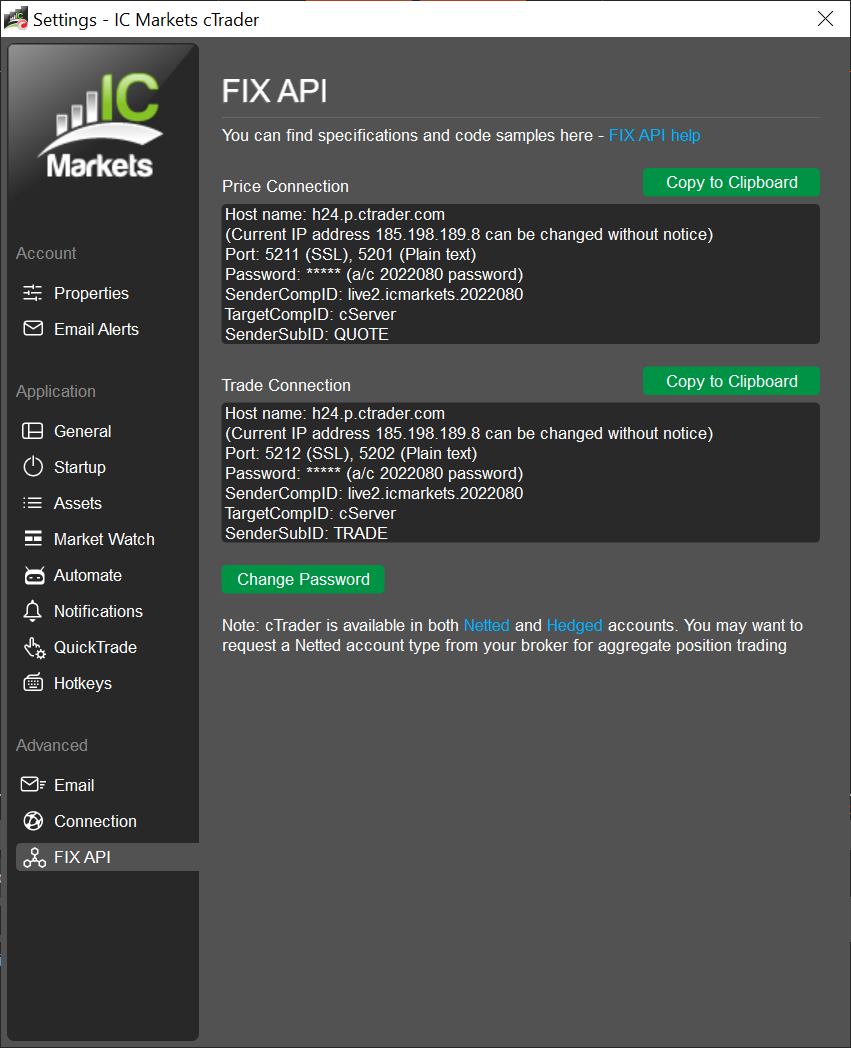Click Price Connection TargetCompID line

[x=311, y=314]
